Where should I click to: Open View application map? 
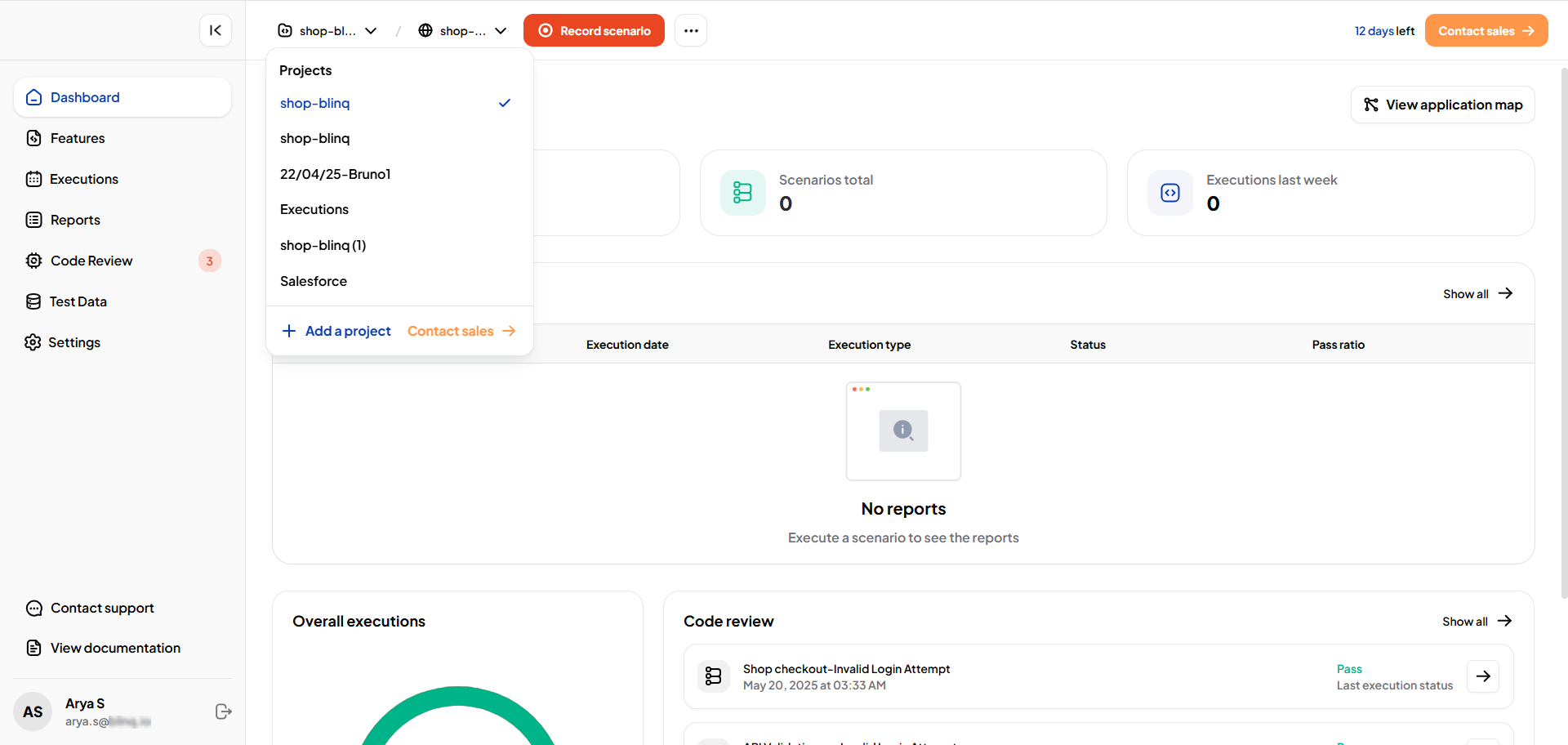tap(1442, 105)
